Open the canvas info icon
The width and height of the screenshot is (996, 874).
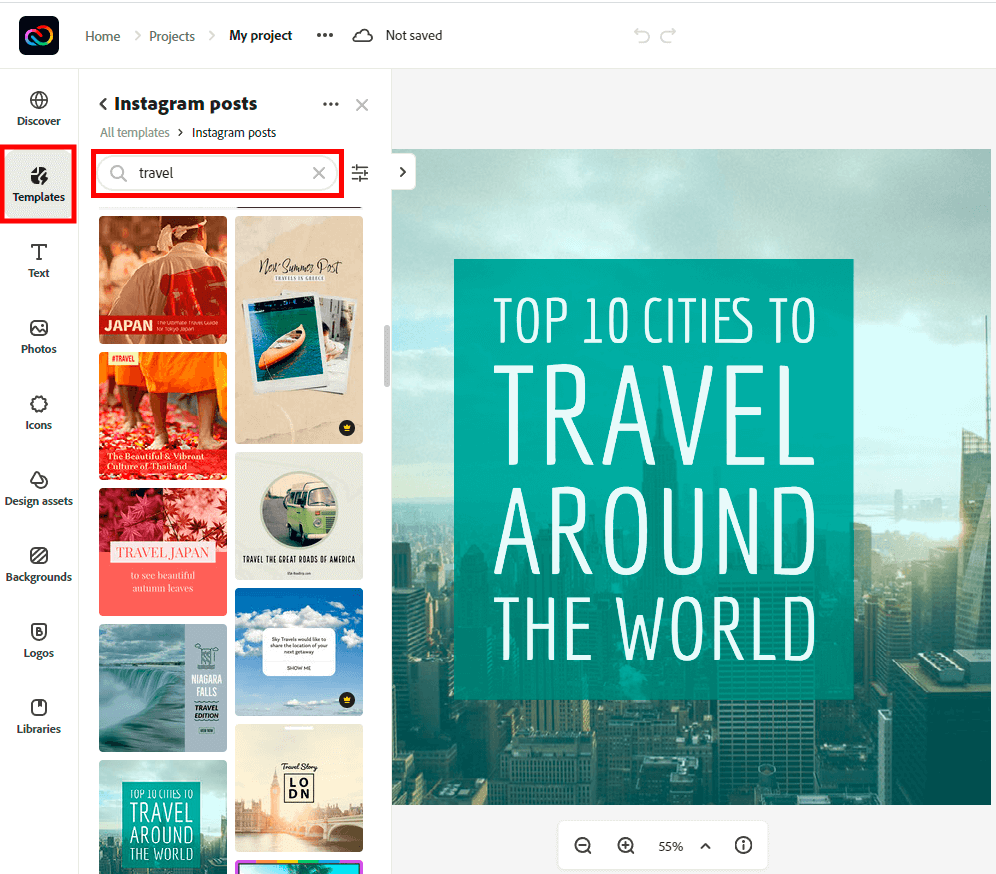[743, 845]
